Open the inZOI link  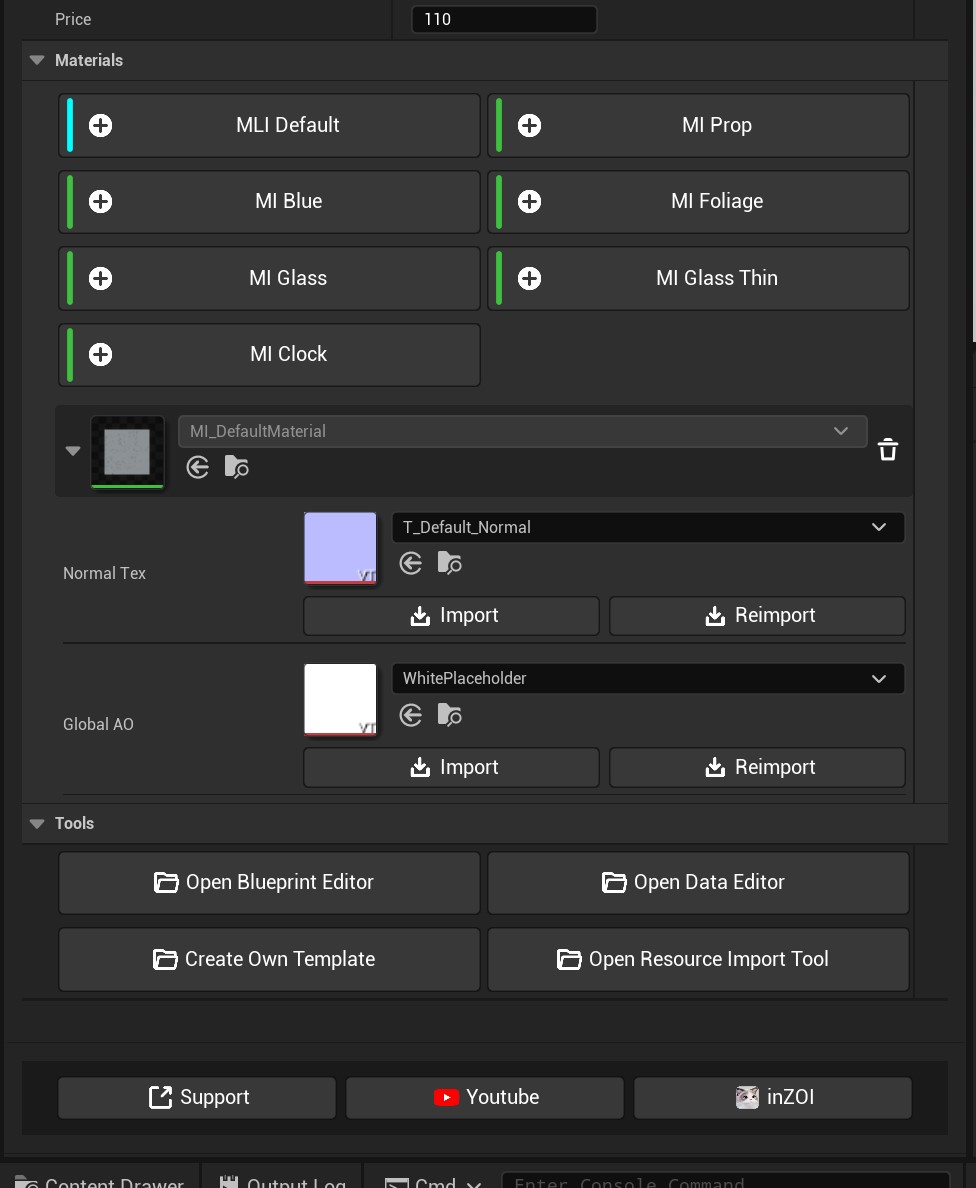point(773,1098)
